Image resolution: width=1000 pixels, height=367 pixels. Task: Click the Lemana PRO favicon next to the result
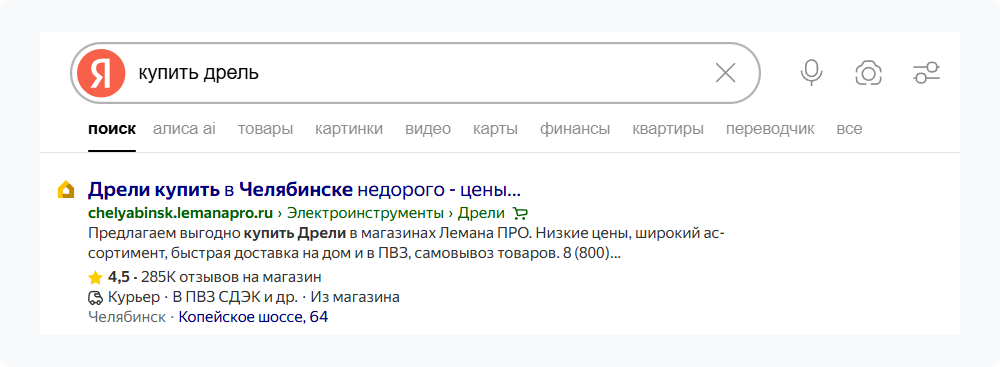point(66,190)
